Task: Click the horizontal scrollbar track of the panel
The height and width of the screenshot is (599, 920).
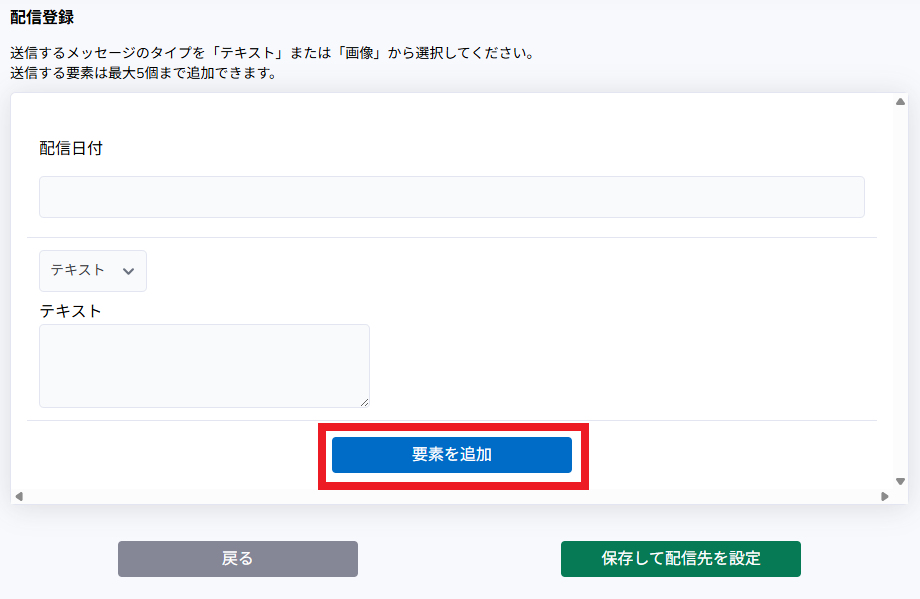Action: [450, 496]
